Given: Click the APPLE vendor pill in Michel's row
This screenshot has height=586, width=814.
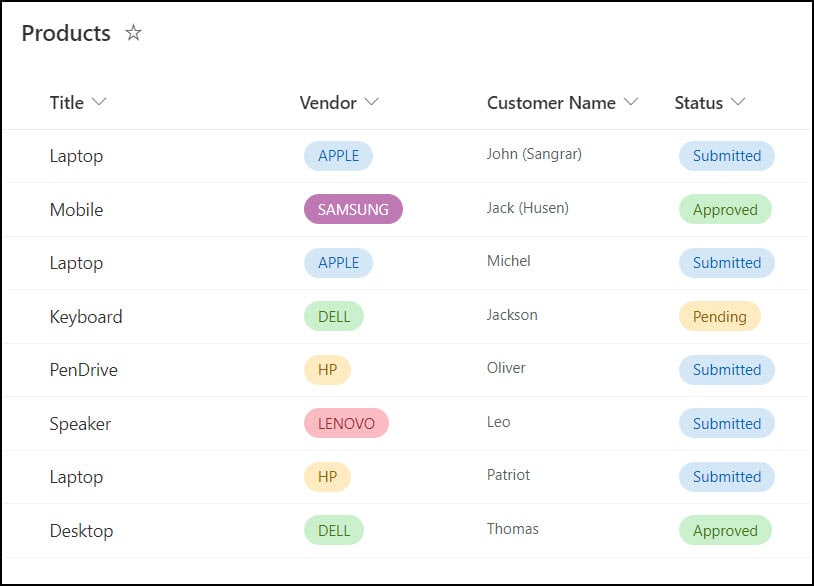Looking at the screenshot, I should pos(338,263).
